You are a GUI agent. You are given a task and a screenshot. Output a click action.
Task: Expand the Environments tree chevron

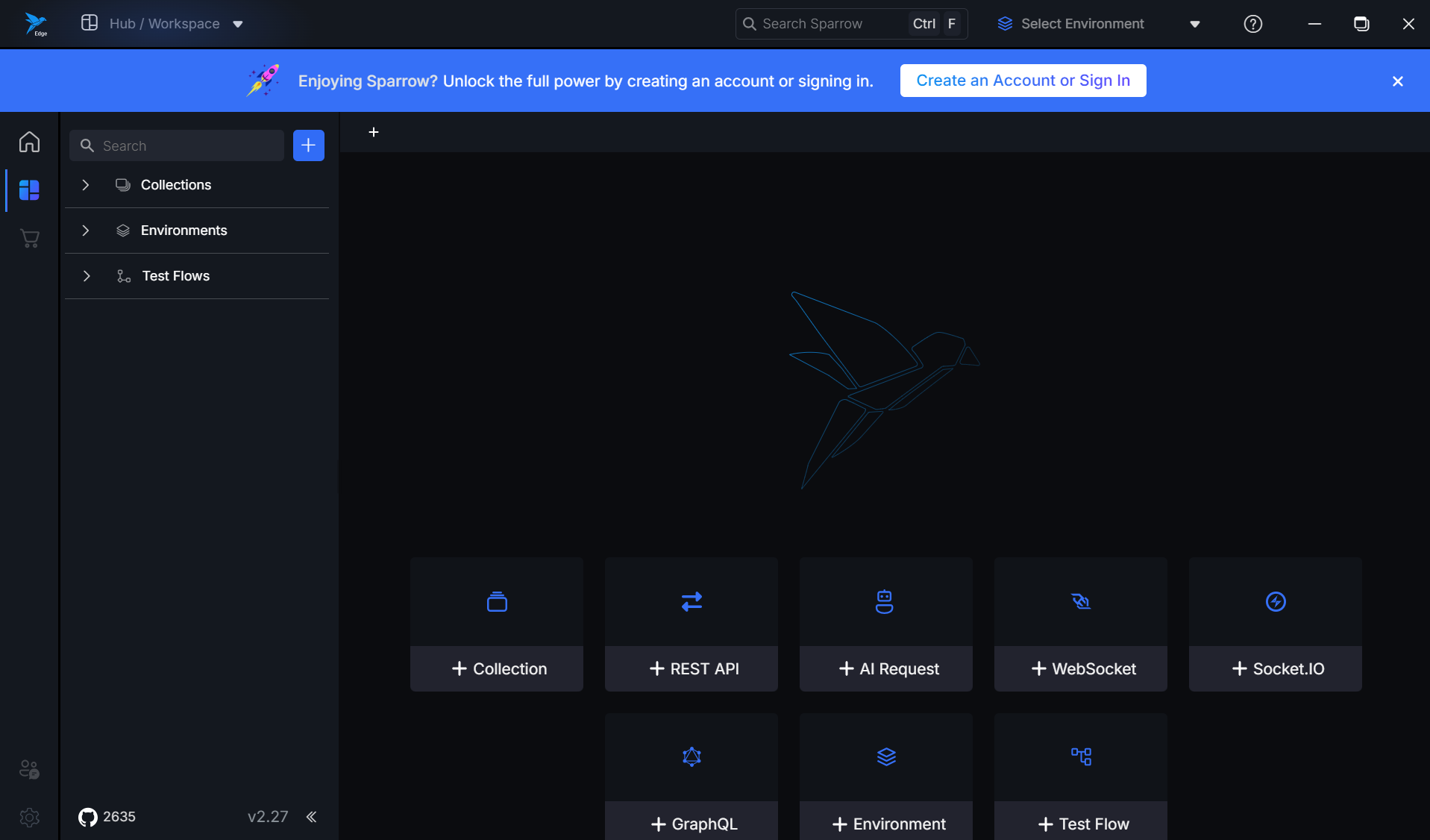(x=86, y=231)
